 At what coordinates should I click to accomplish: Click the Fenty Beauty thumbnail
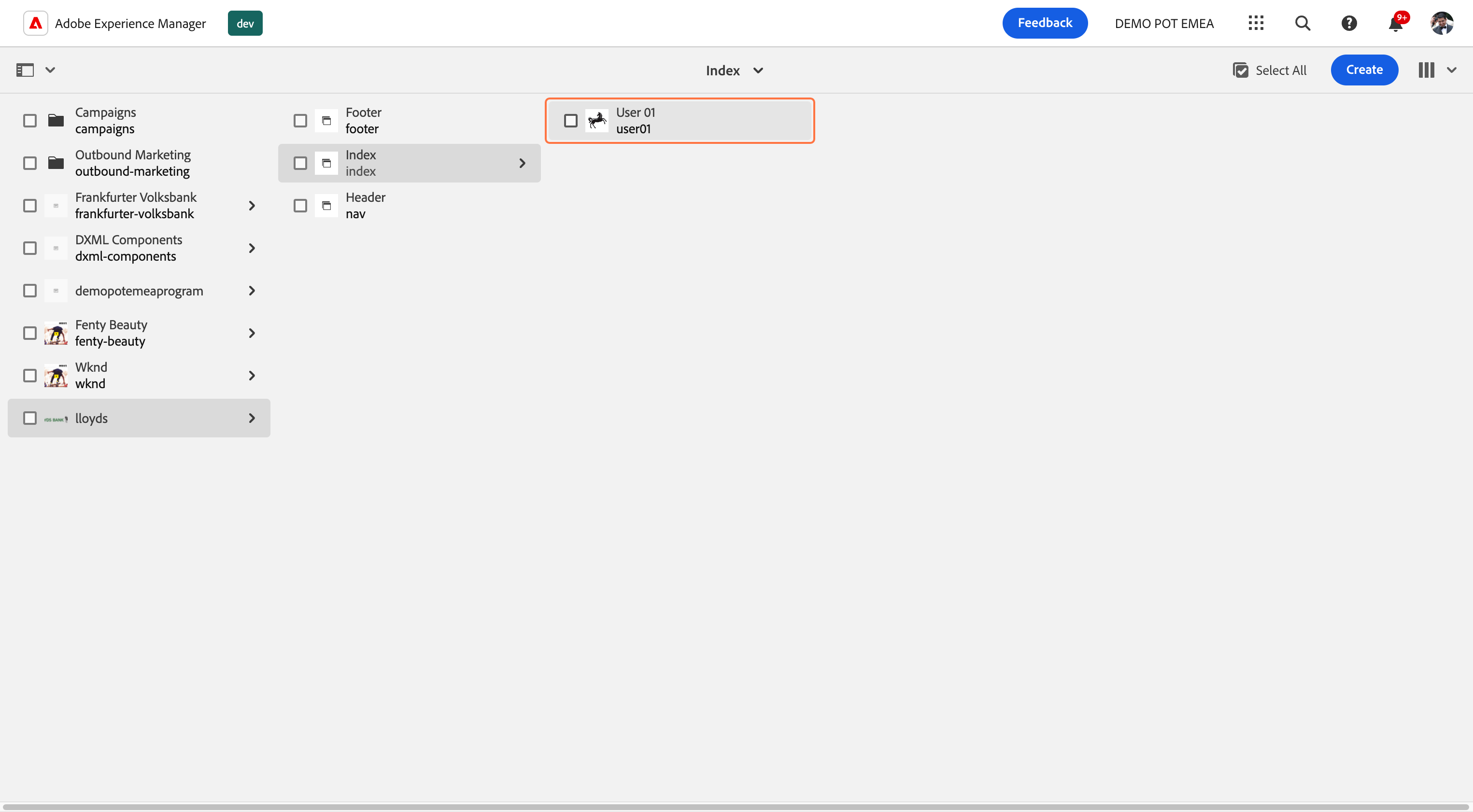[x=56, y=333]
